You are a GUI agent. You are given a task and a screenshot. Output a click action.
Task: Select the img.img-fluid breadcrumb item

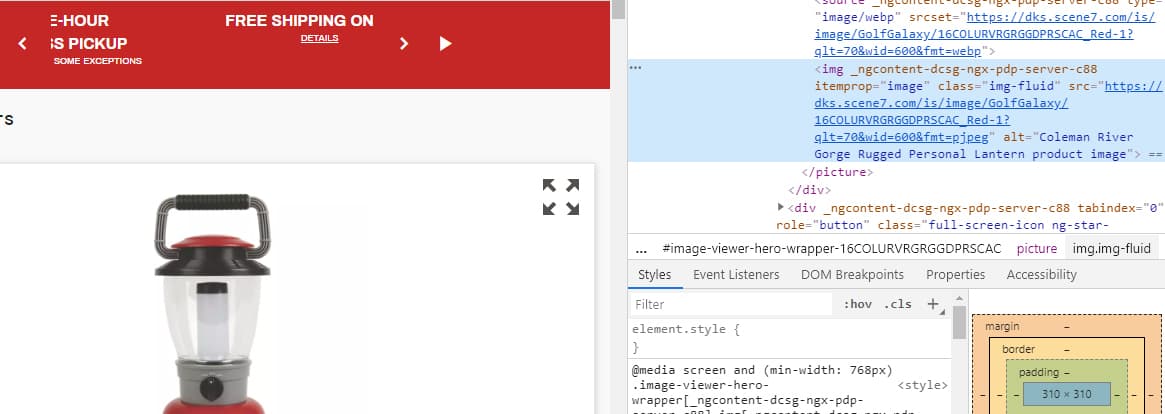pyautogui.click(x=1111, y=249)
